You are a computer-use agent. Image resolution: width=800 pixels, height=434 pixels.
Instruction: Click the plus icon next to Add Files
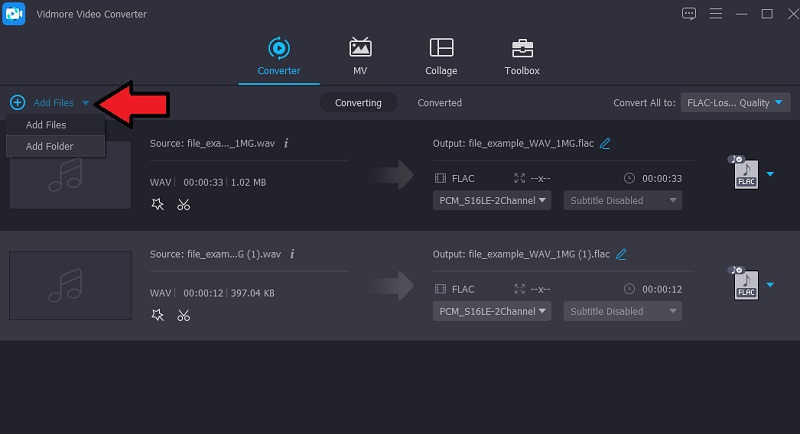coord(17,103)
